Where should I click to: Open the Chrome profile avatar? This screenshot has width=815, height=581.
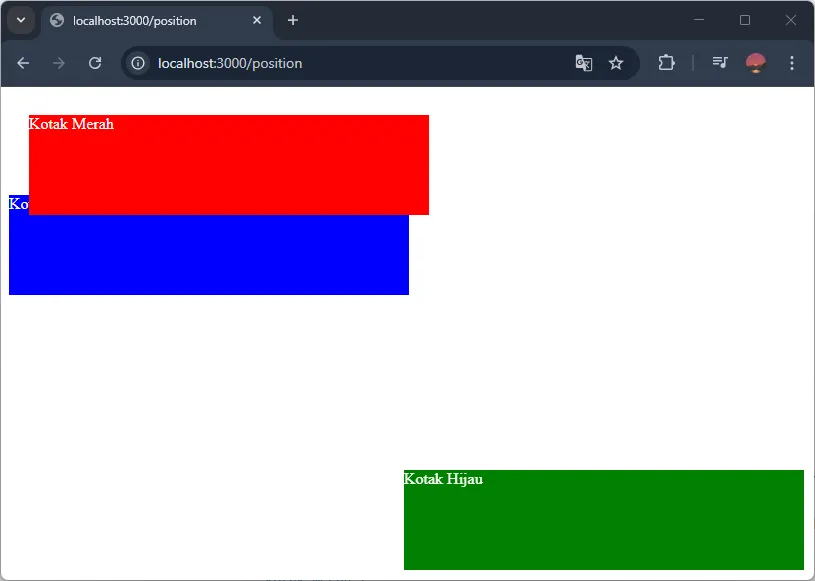(x=755, y=63)
